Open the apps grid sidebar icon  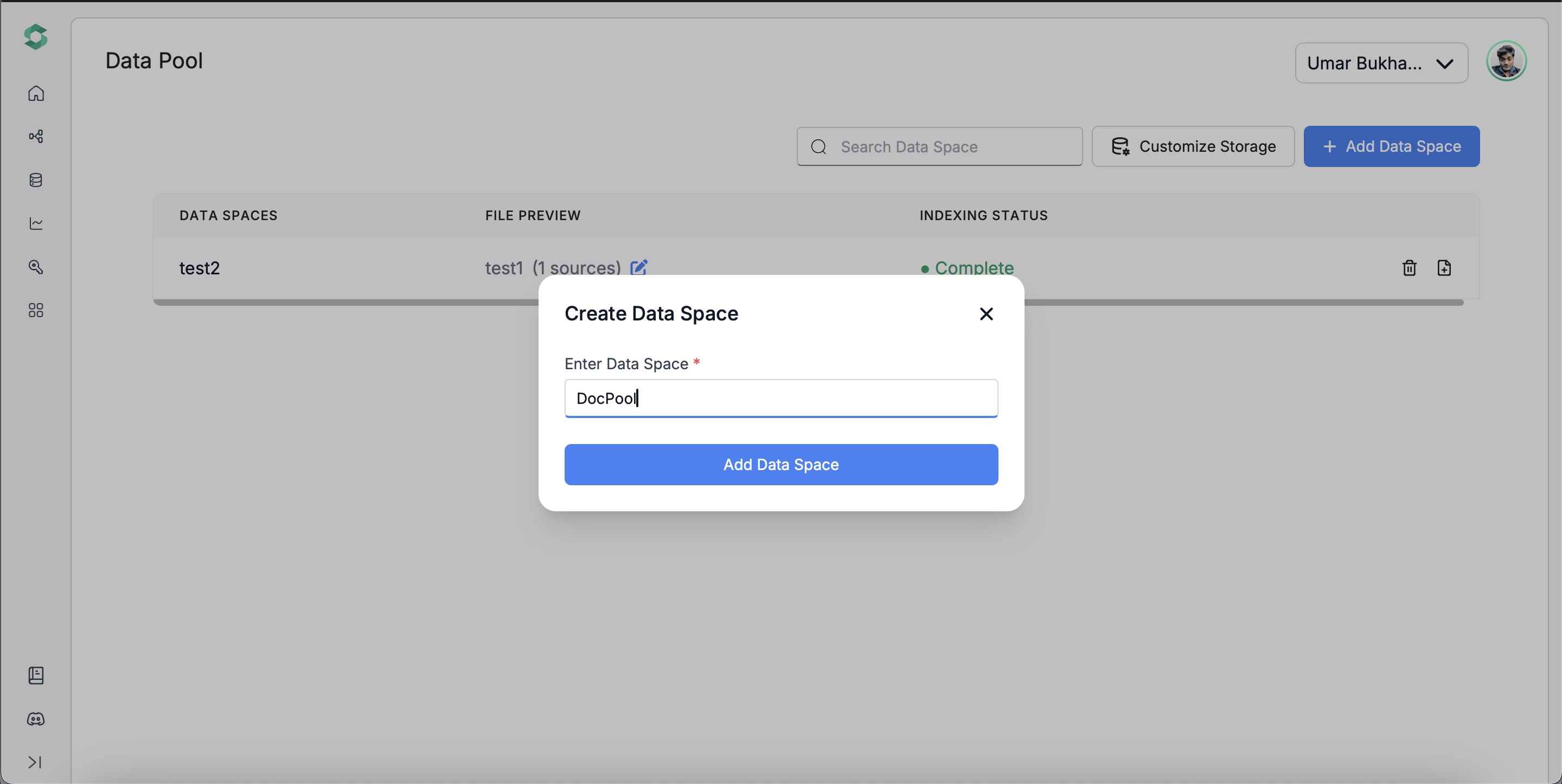point(36,311)
